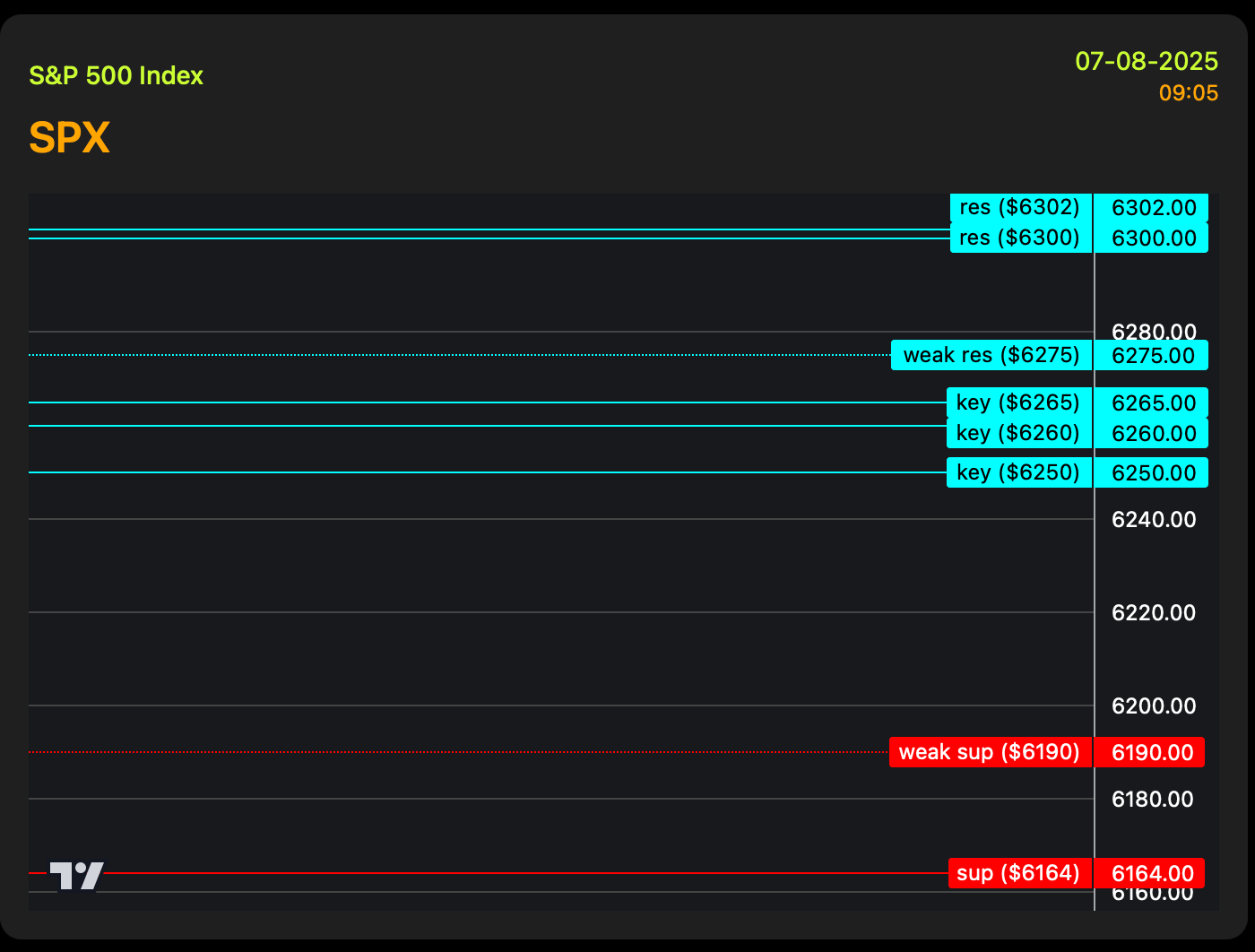The image size is (1255, 952).
Task: Select the key ($6260) level label
Action: [x=1019, y=433]
